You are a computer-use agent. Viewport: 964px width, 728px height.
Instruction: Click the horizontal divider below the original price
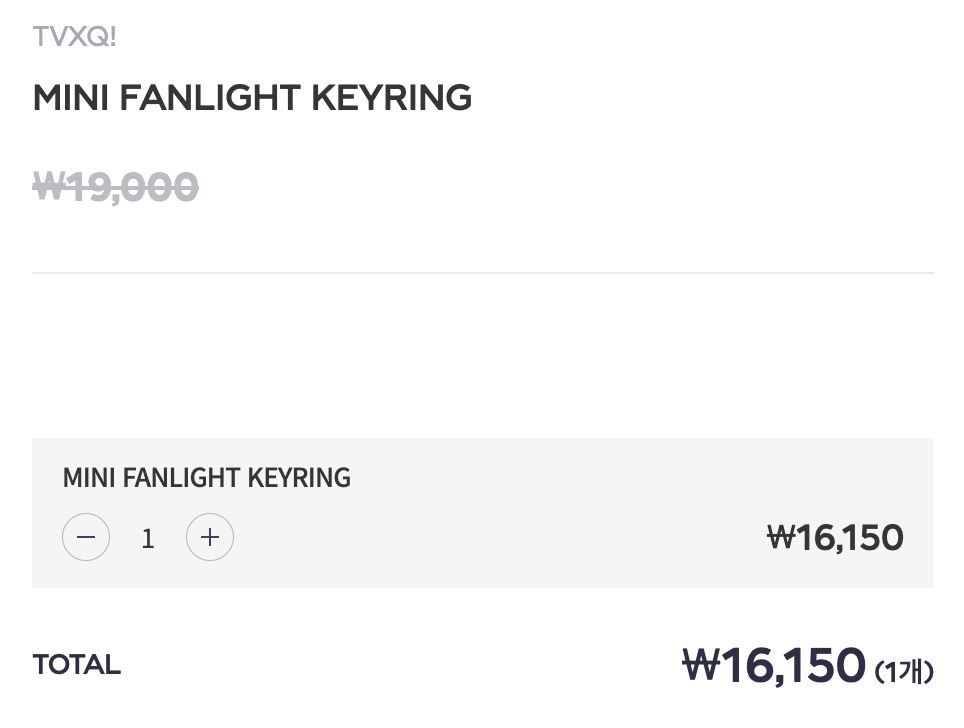coord(483,273)
